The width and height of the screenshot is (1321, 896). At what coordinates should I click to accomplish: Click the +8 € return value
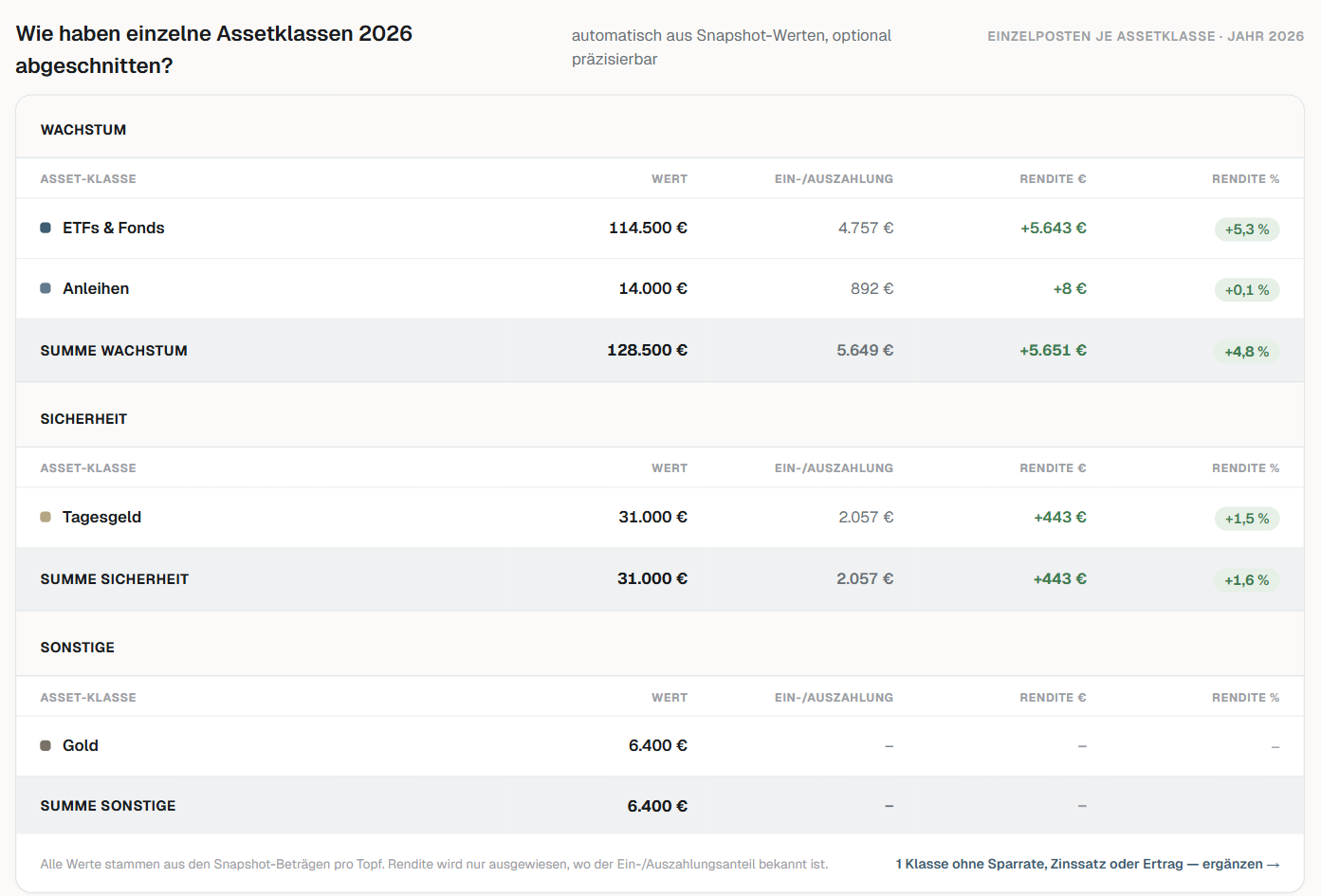point(1070,288)
